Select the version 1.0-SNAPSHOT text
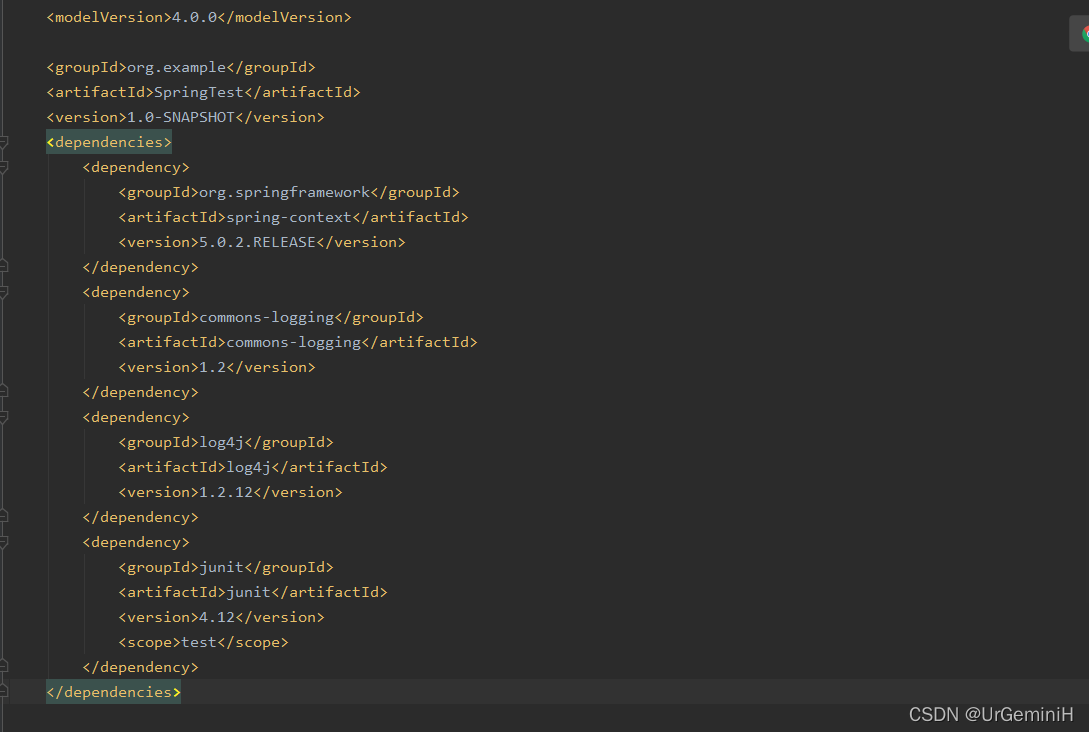Viewport: 1089px width, 732px height. click(177, 116)
